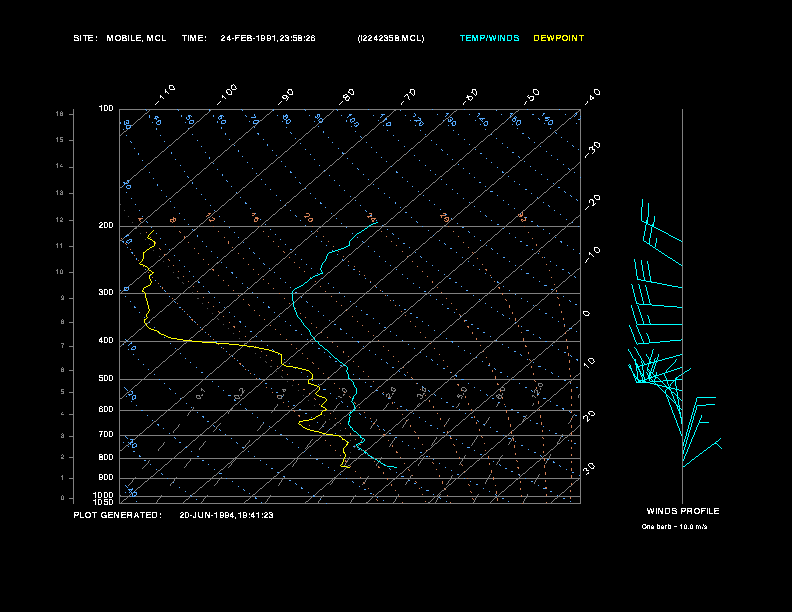Click the 900 pressure level label

(x=106, y=477)
